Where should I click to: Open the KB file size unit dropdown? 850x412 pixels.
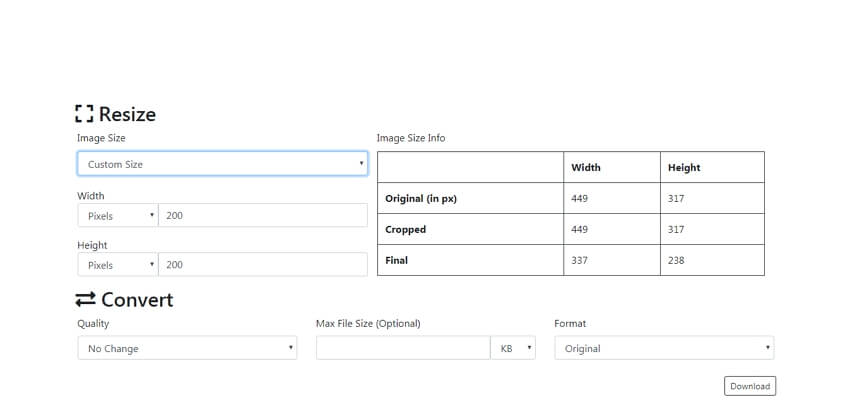click(x=513, y=348)
